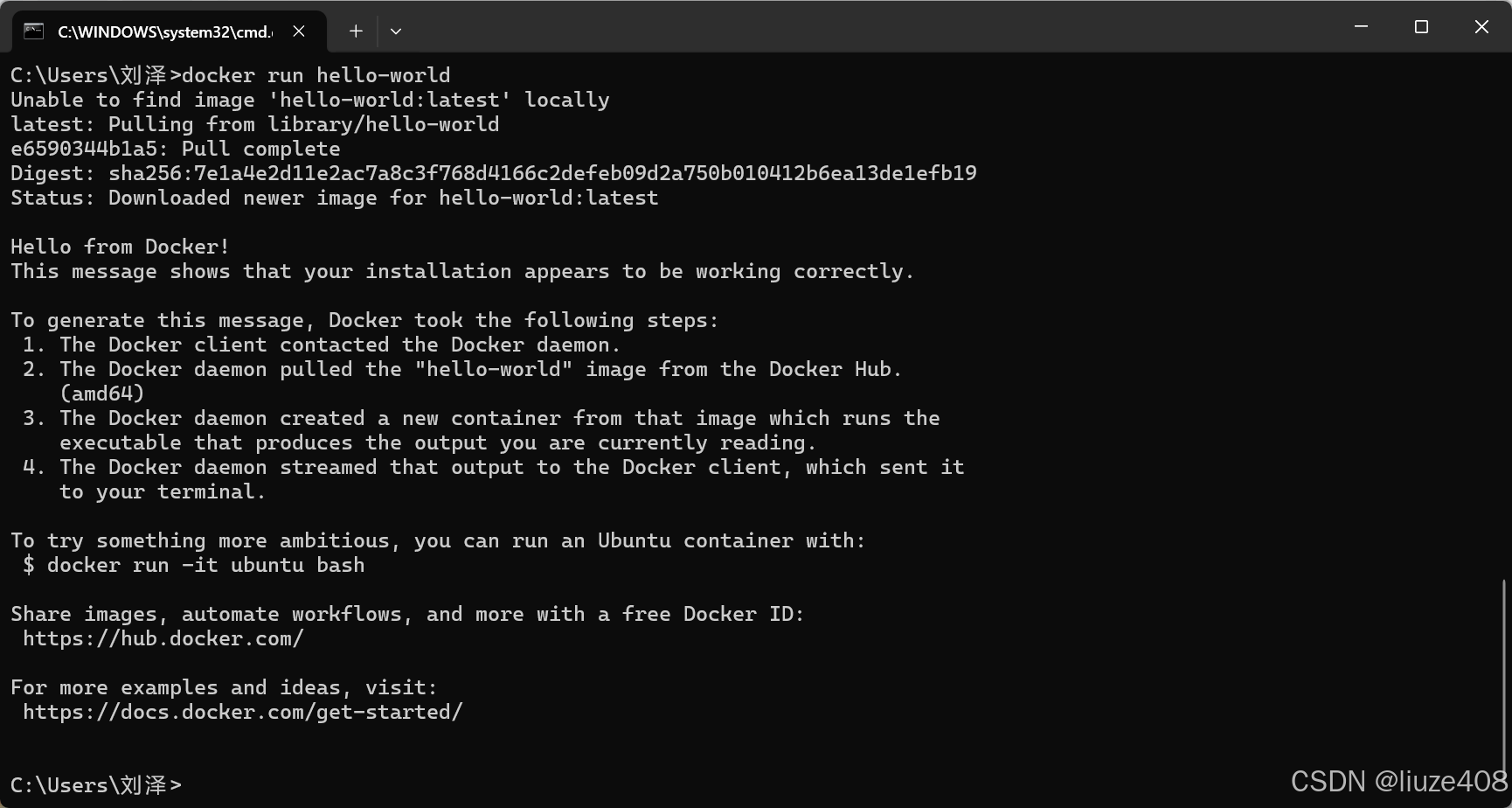Click the empty title bar area
Viewport: 1512px width, 808px height.
[874, 27]
